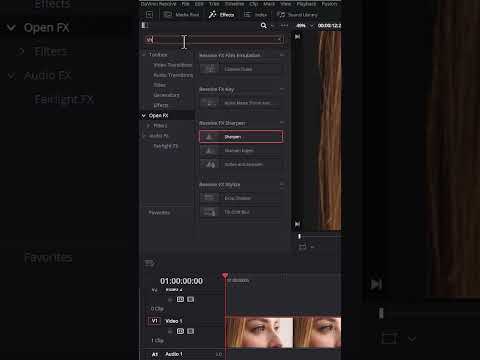
Task: Select Titles in the Toolbox
Action: (160, 85)
